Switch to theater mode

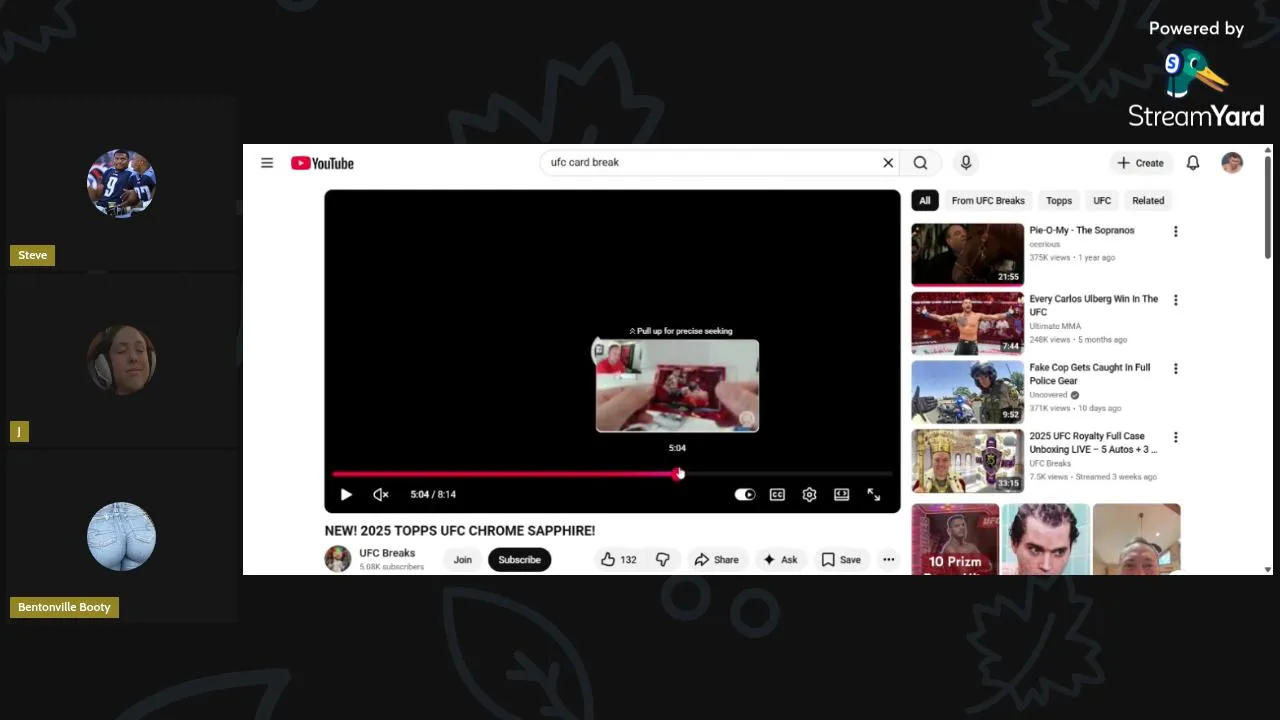click(x=841, y=495)
